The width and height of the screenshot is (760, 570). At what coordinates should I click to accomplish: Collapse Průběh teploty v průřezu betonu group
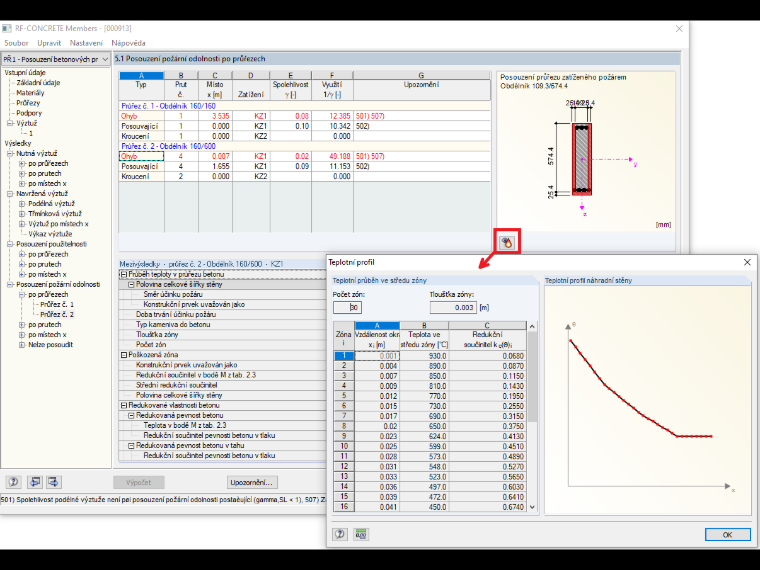click(x=124, y=274)
